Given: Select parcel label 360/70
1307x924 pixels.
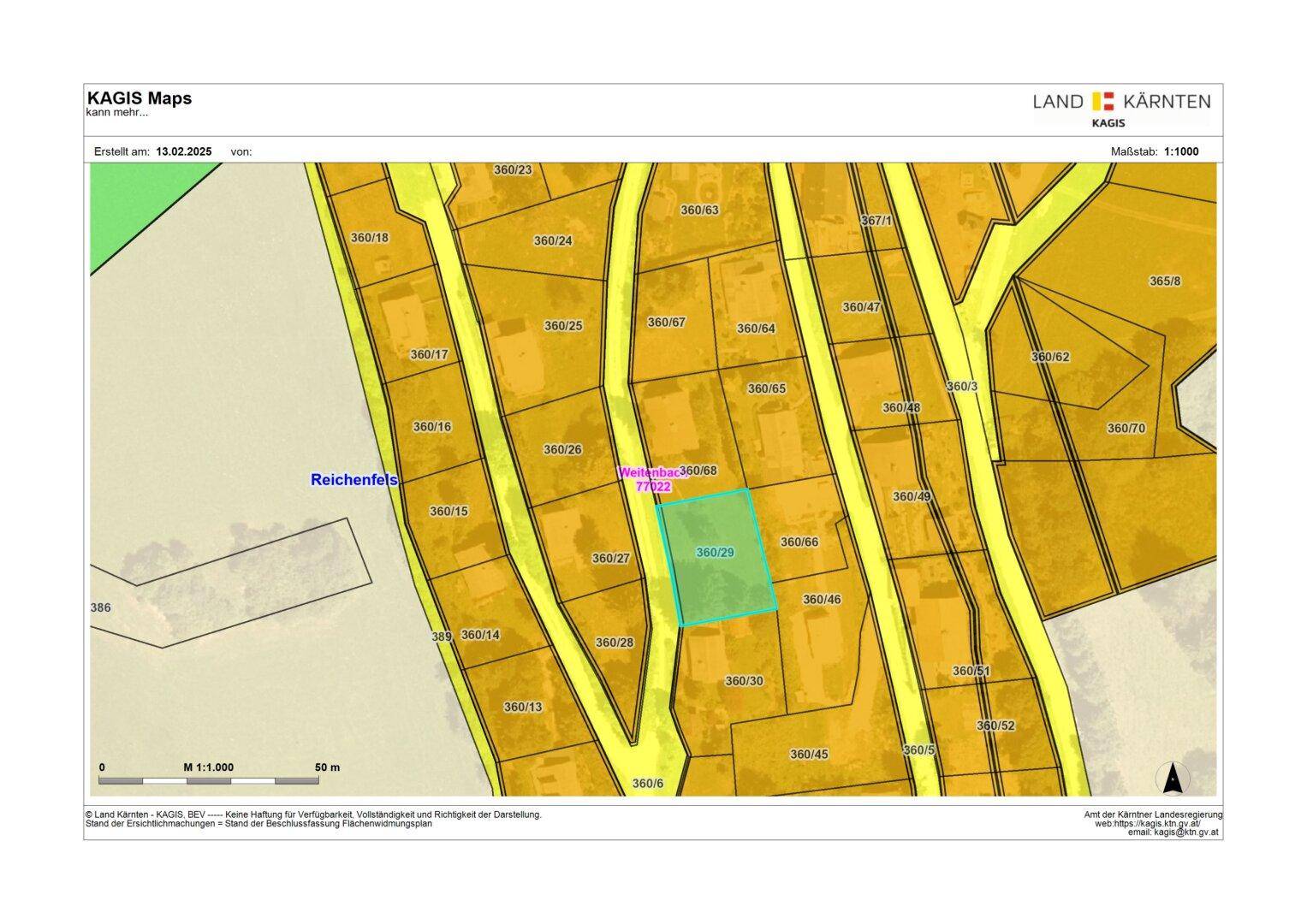Looking at the screenshot, I should [1126, 429].
